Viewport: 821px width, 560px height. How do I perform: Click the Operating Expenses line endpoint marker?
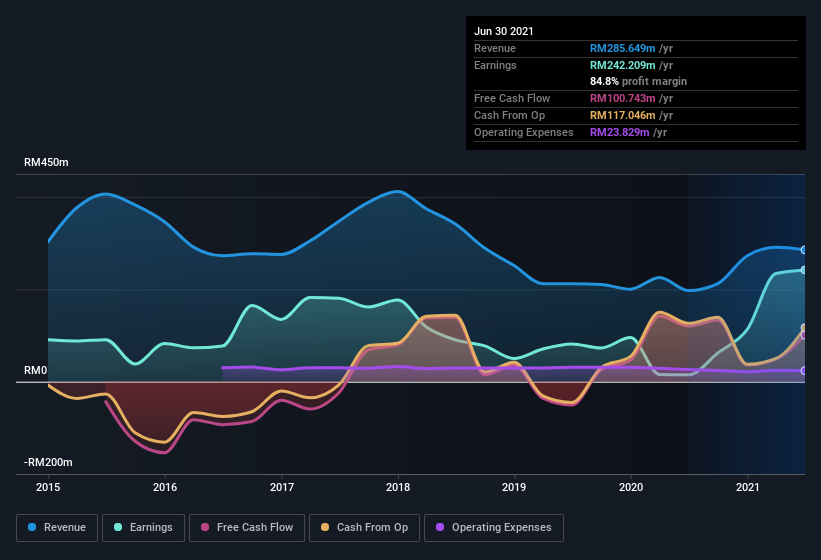click(x=804, y=371)
